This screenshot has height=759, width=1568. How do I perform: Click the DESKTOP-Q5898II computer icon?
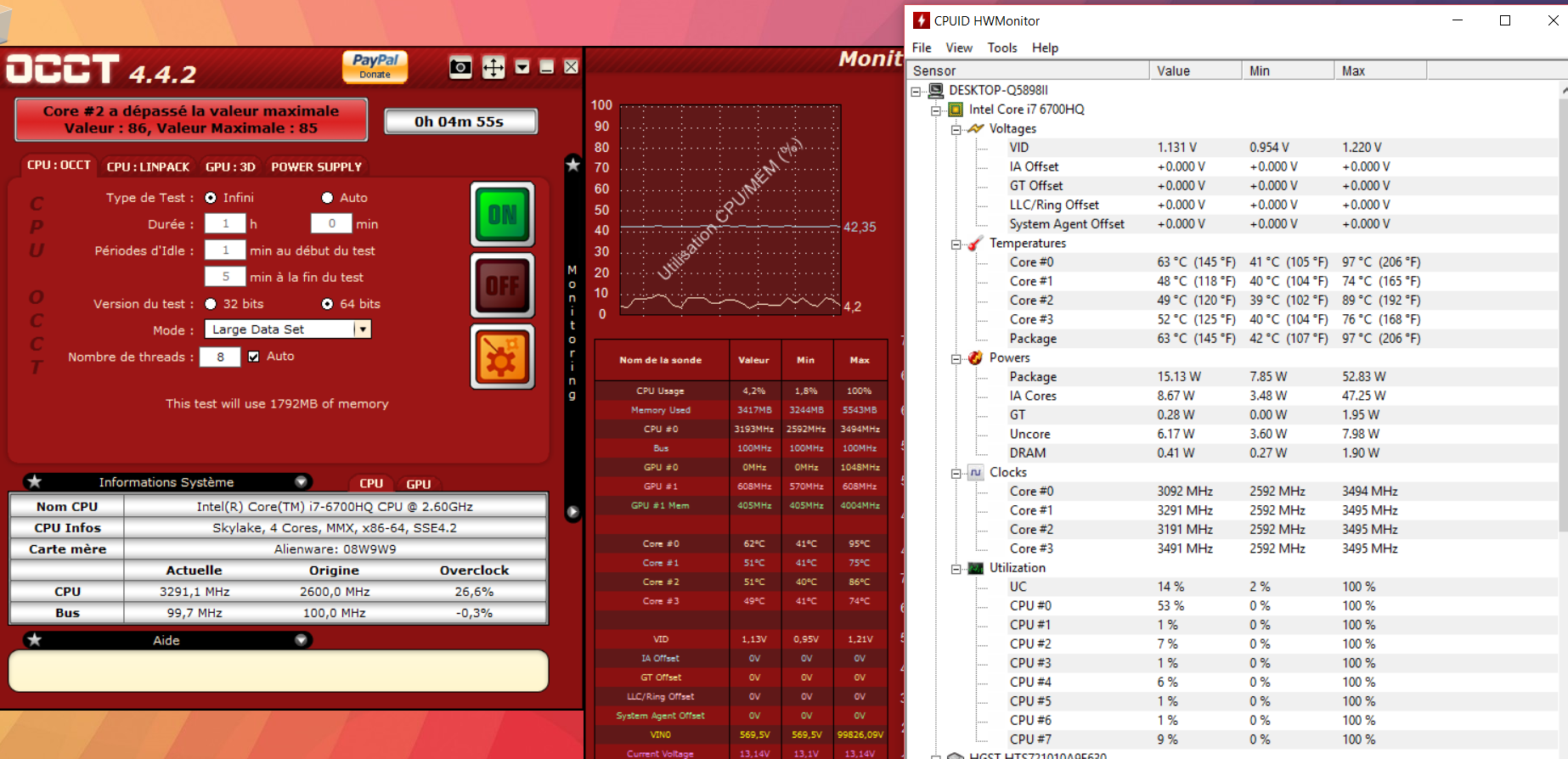click(x=936, y=90)
